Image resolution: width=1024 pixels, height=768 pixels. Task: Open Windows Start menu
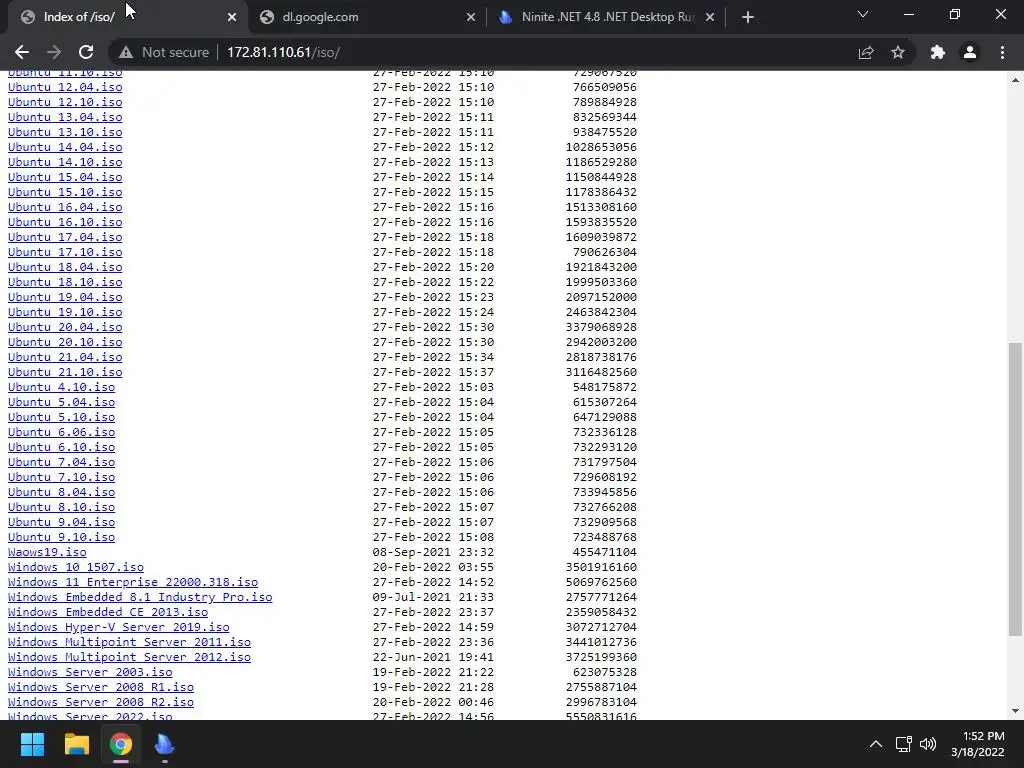tap(32, 744)
